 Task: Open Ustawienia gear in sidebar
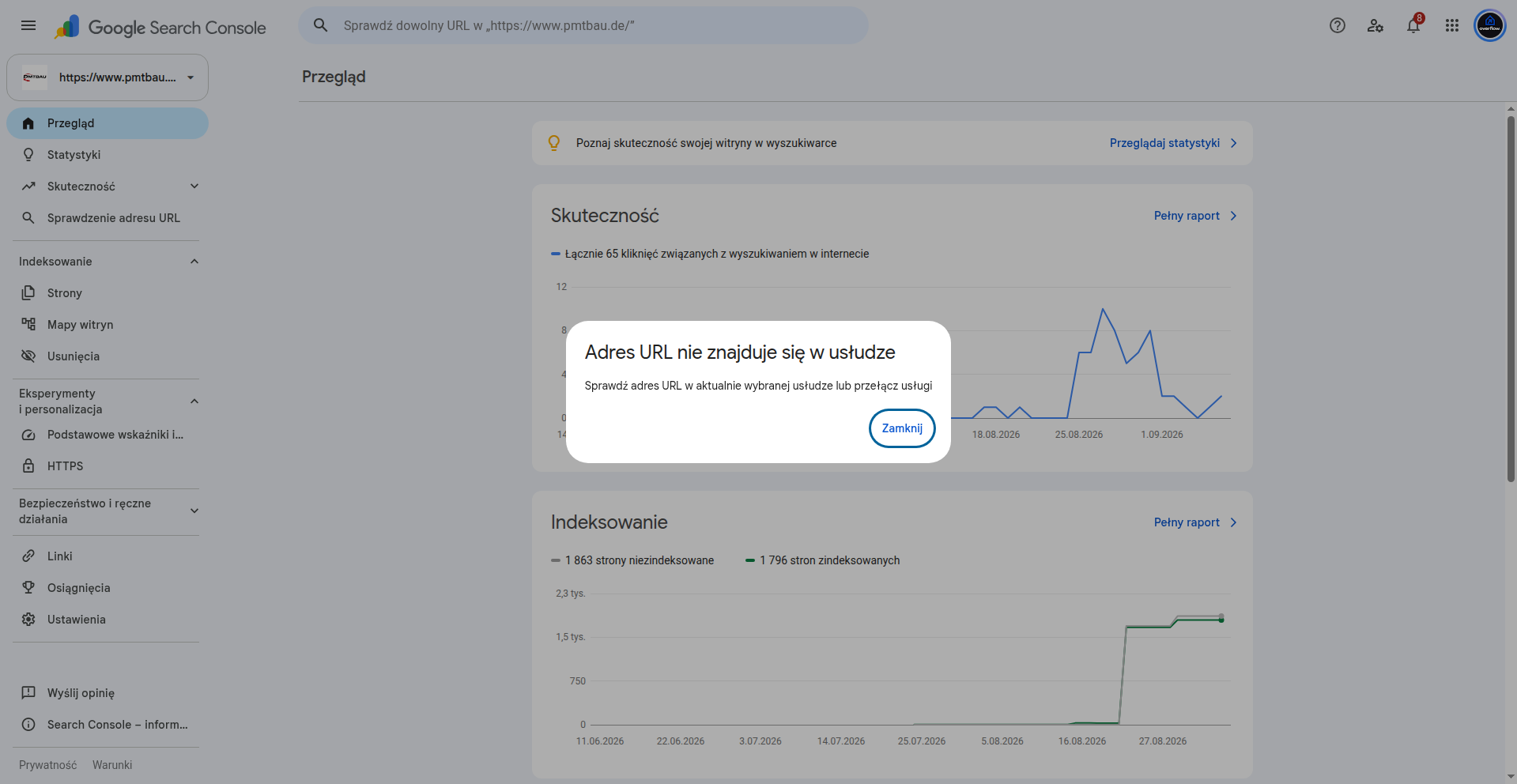pos(28,619)
